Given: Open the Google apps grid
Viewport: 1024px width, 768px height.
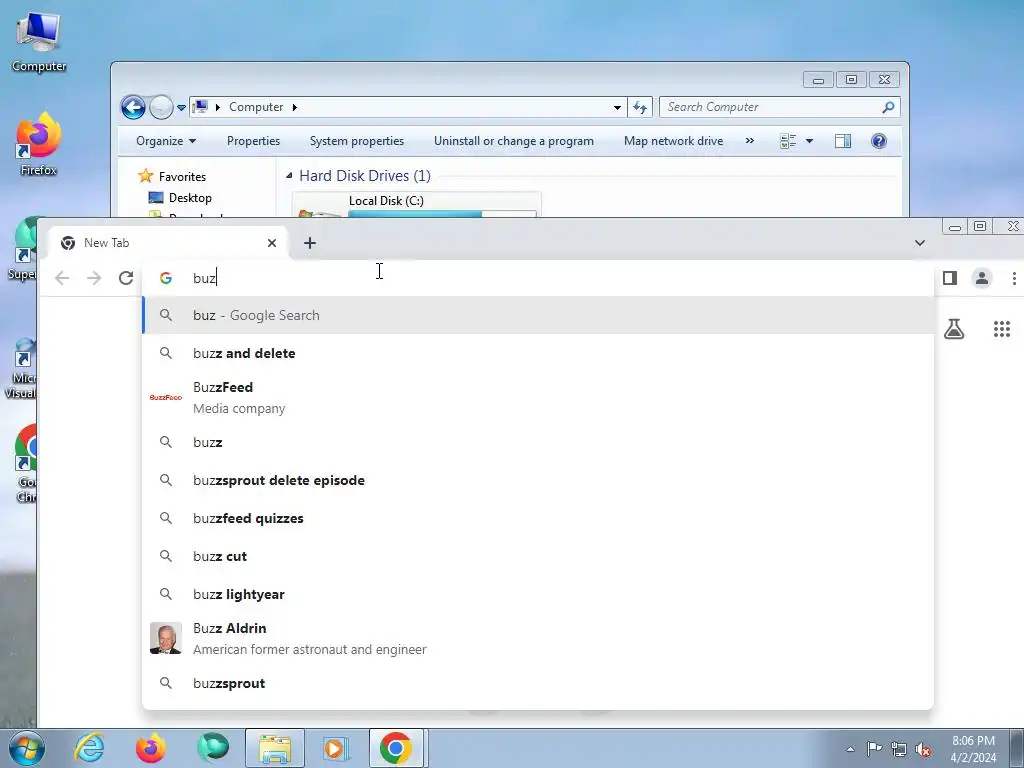Looking at the screenshot, I should [x=1002, y=328].
